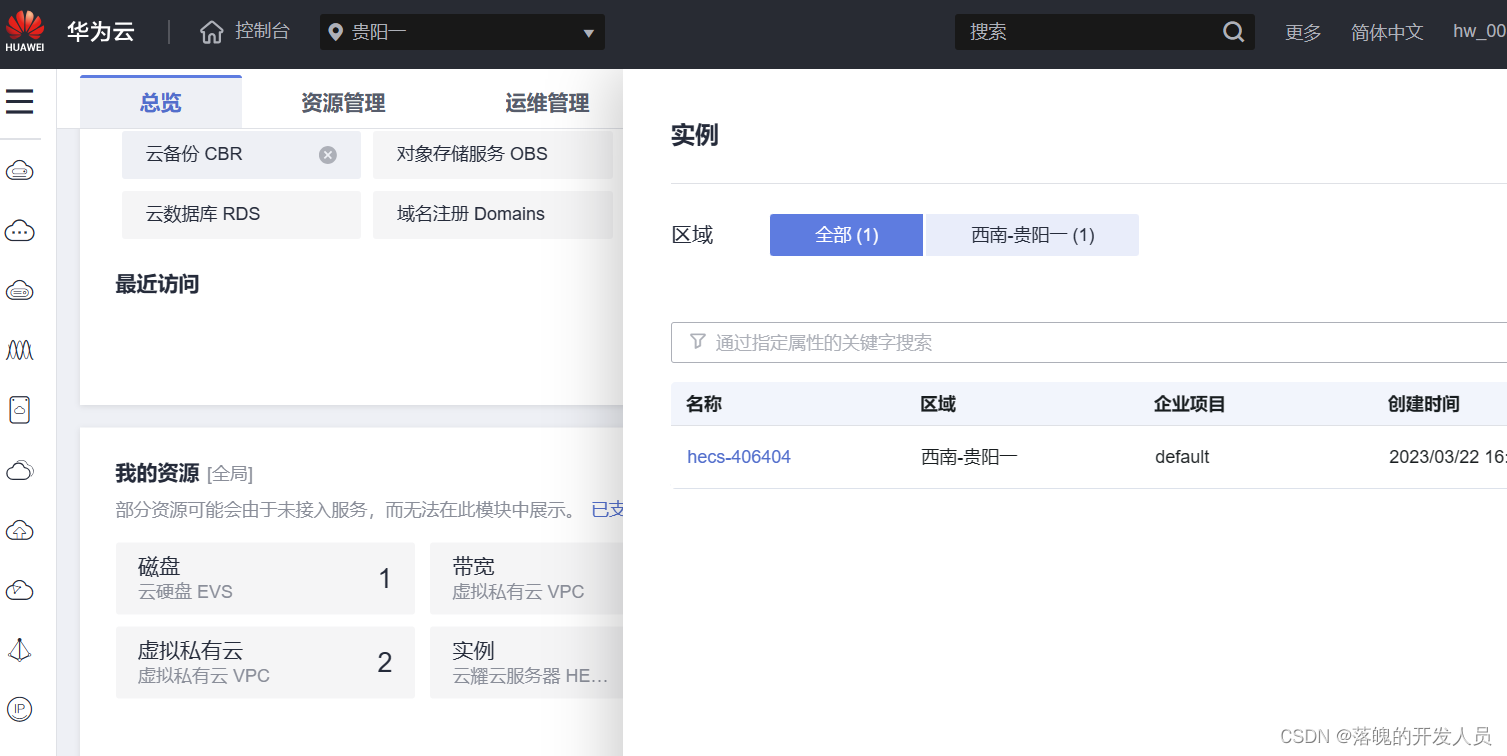
Task: Click the Huawei logo
Action: [25, 30]
